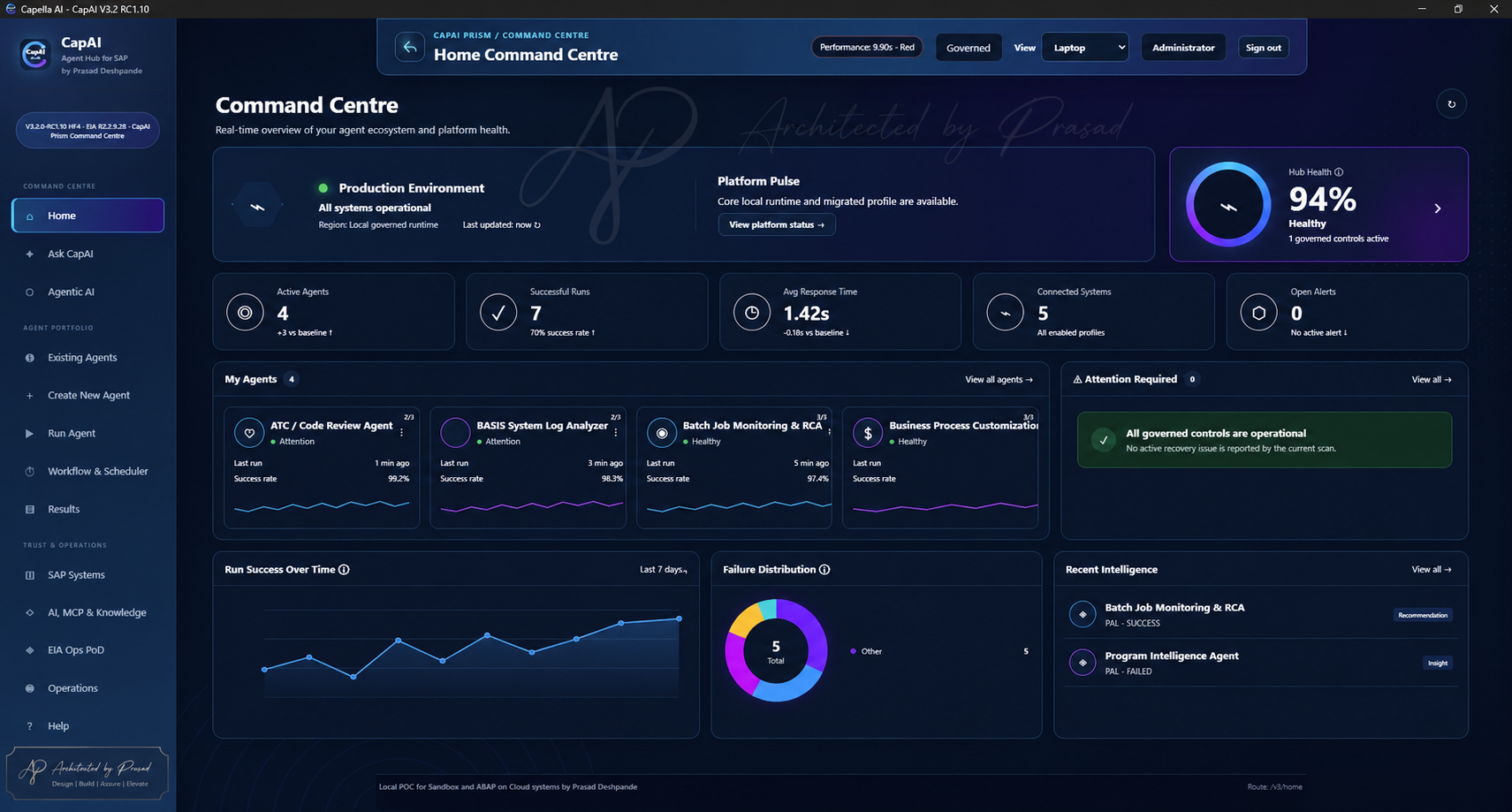Click the Active Agents target icon
The width and height of the screenshot is (1512, 812).
tap(245, 313)
